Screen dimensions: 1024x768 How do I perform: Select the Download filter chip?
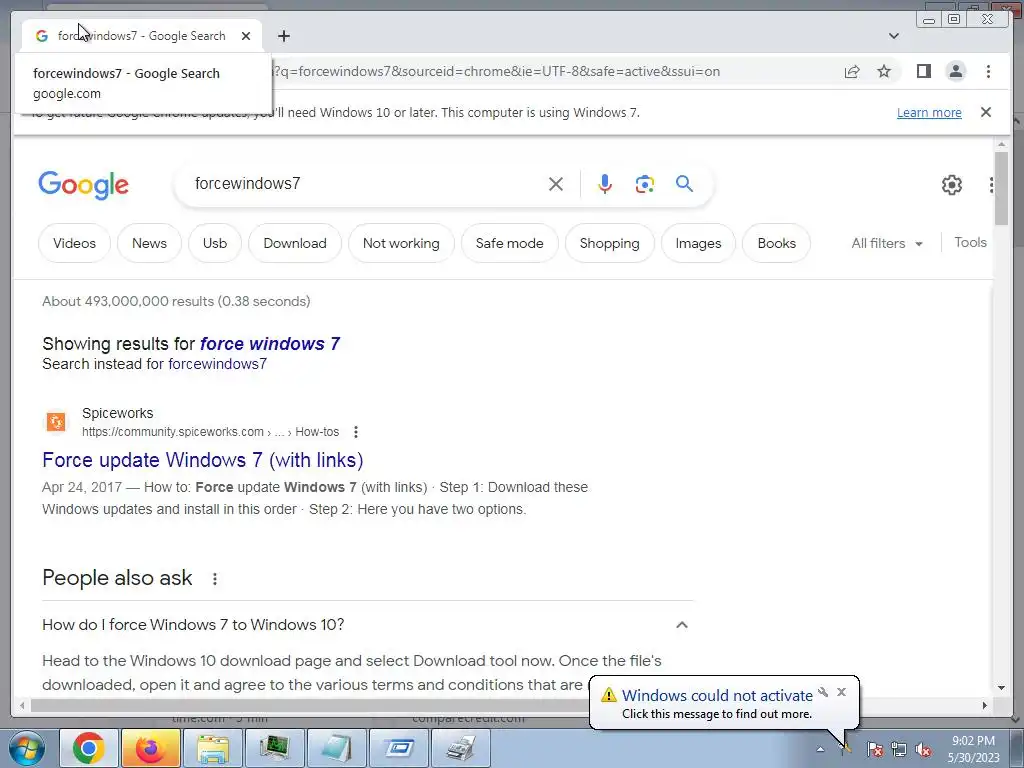click(x=295, y=243)
